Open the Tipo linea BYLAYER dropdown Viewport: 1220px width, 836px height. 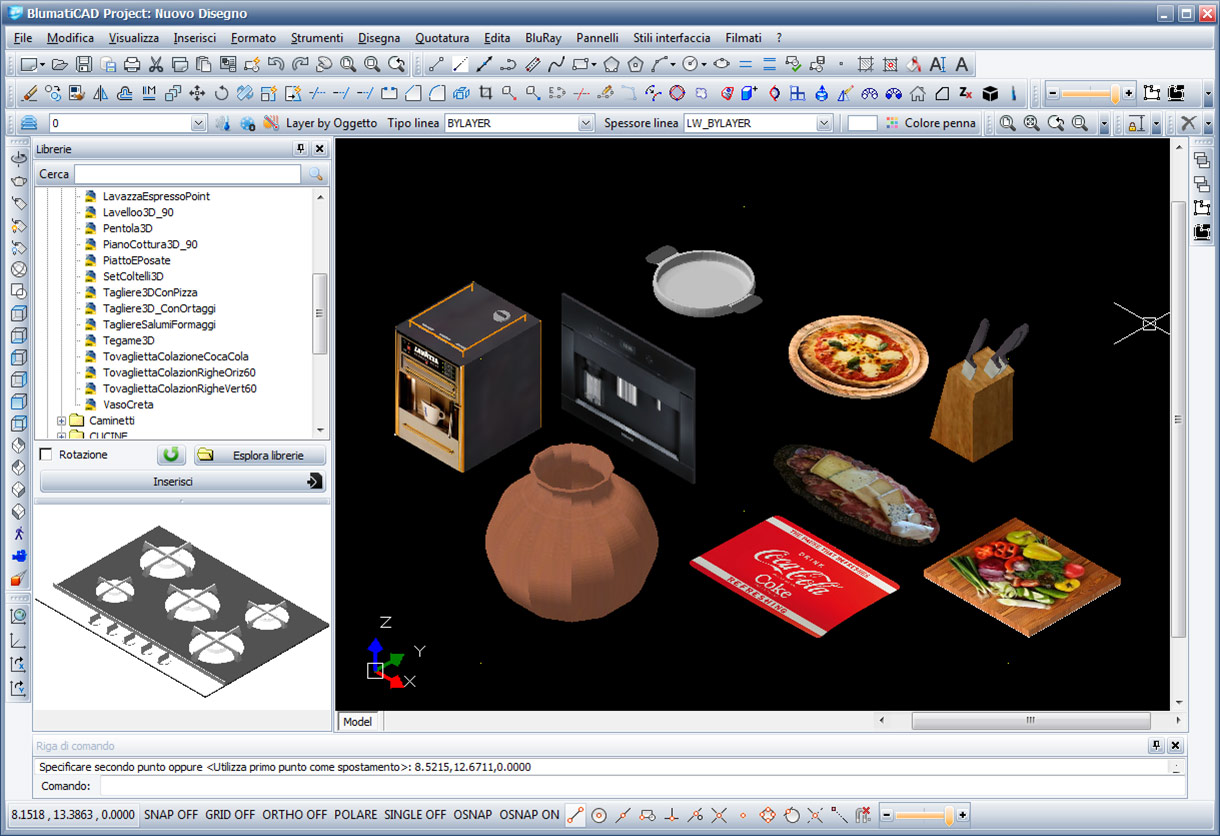coord(586,123)
